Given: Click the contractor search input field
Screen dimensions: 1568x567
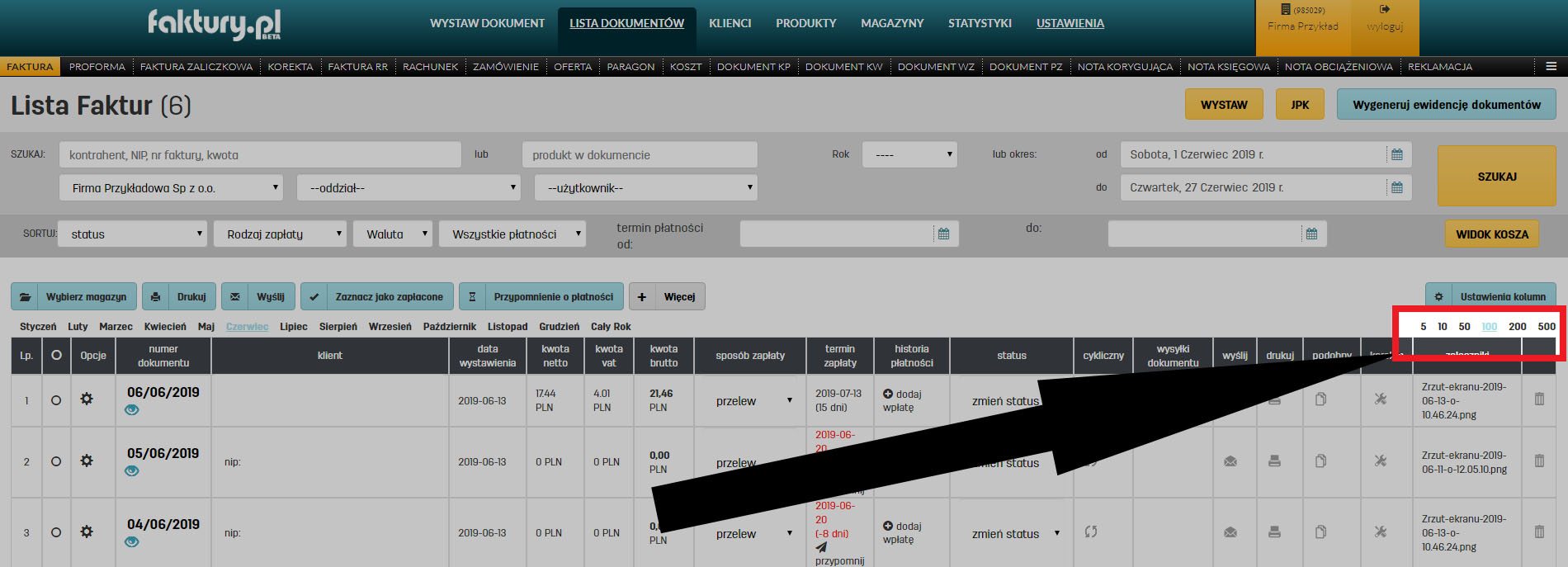Looking at the screenshot, I should [x=260, y=155].
